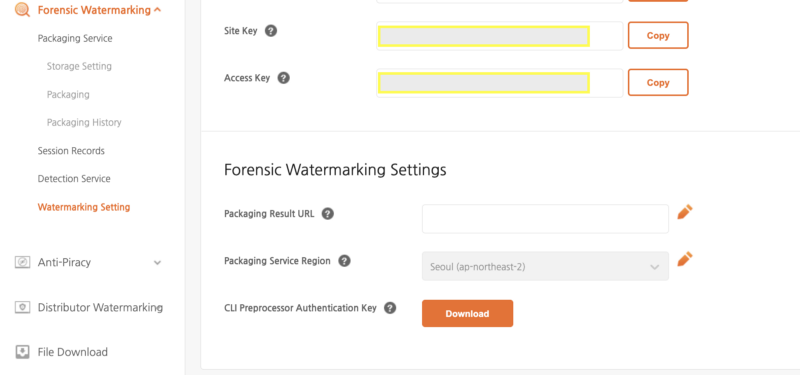Edit Packaging Result URL with pencil icon
The height and width of the screenshot is (375, 800).
[x=685, y=212]
